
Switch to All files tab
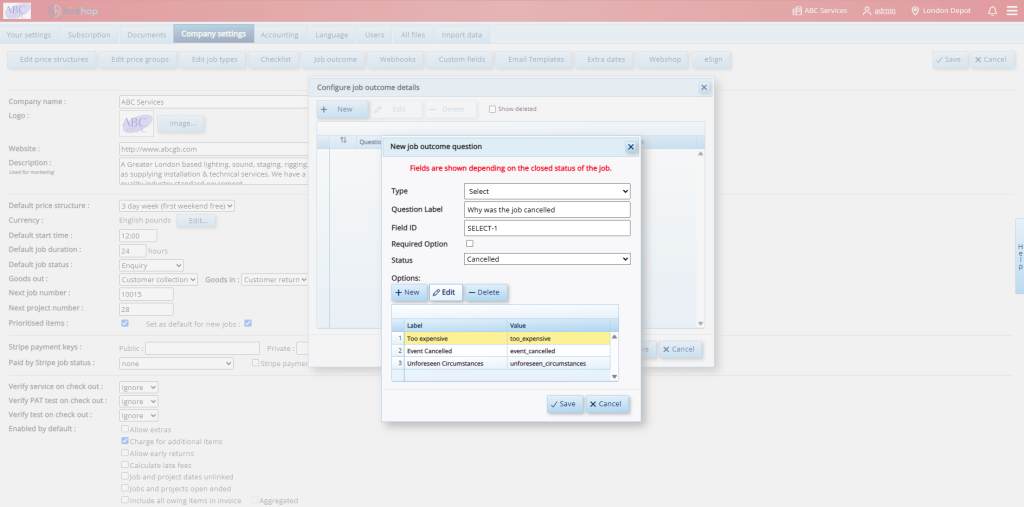point(413,35)
